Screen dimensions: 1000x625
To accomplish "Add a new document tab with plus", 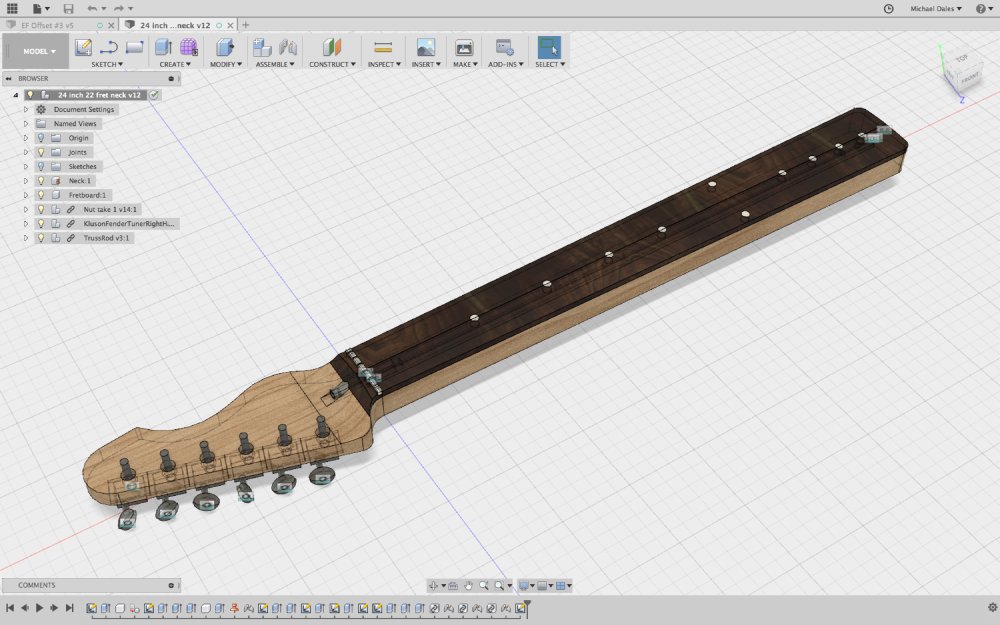I will (246, 25).
